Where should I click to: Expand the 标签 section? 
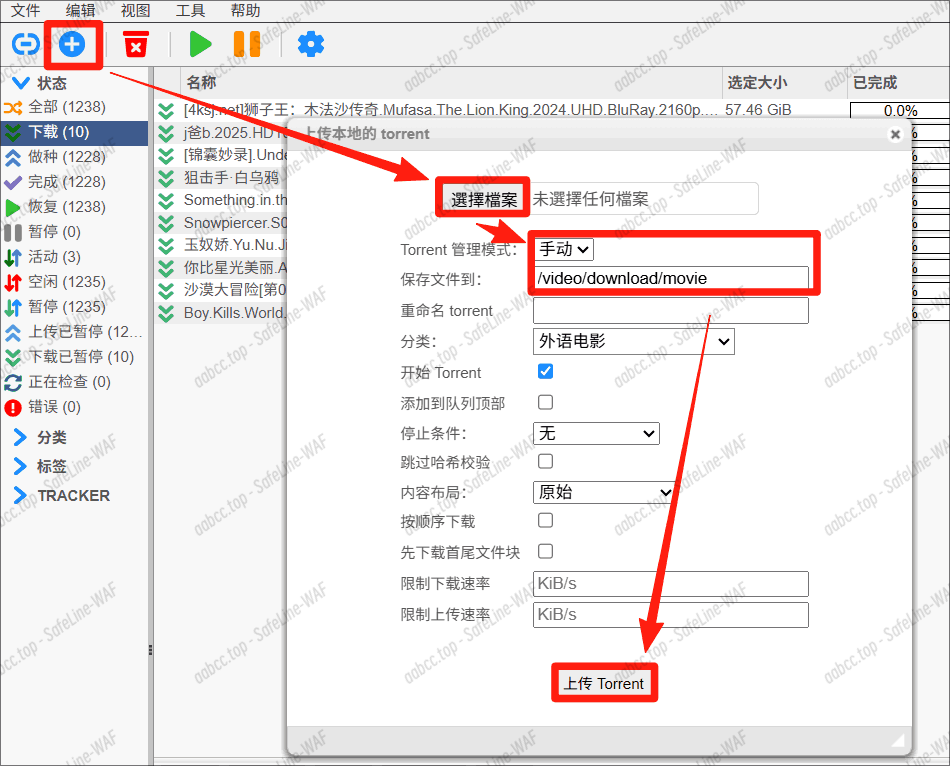20,466
